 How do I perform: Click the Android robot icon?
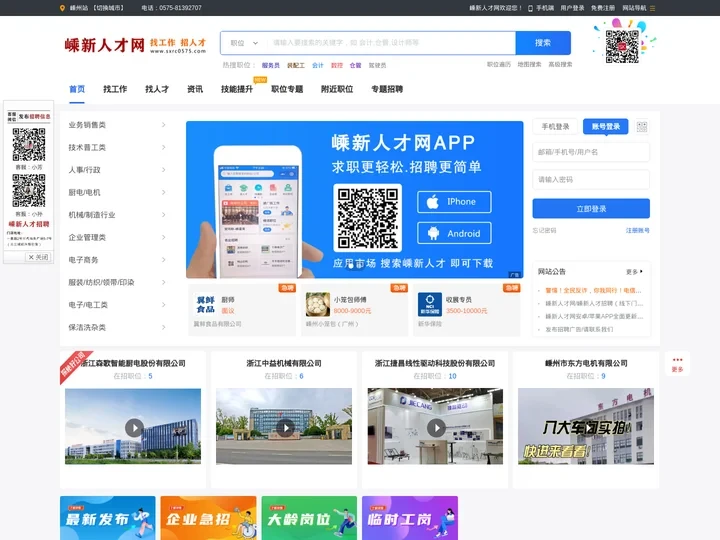(433, 233)
